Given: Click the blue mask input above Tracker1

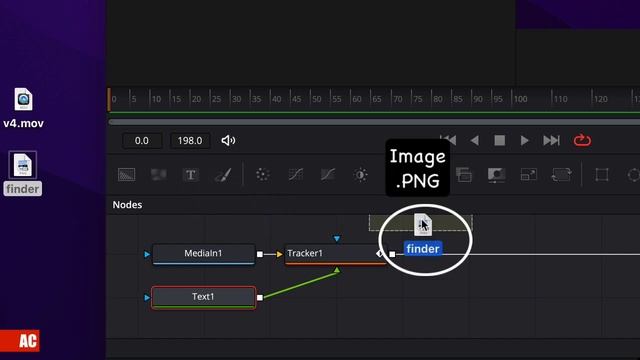Looking at the screenshot, I should tap(336, 238).
